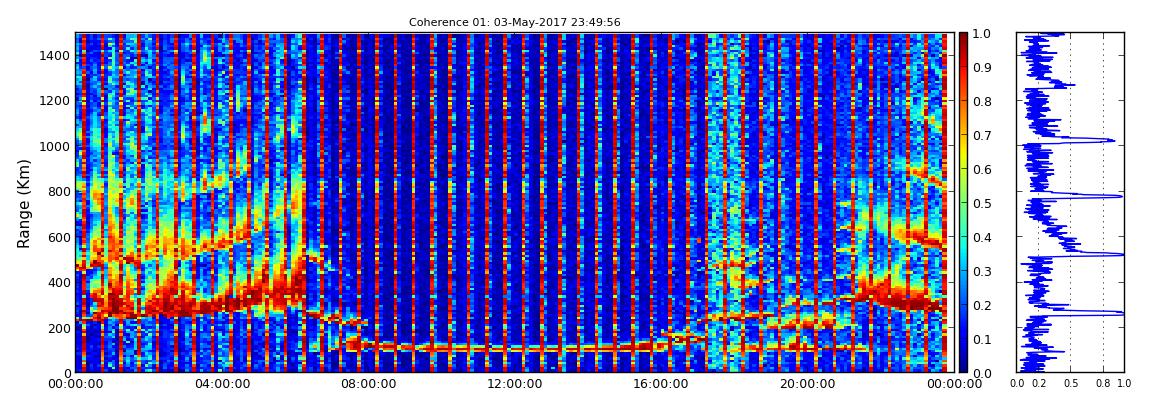The width and height of the screenshot is (1150, 407).
Task: Click the 04:00:00 time axis label
Action: 221,384
